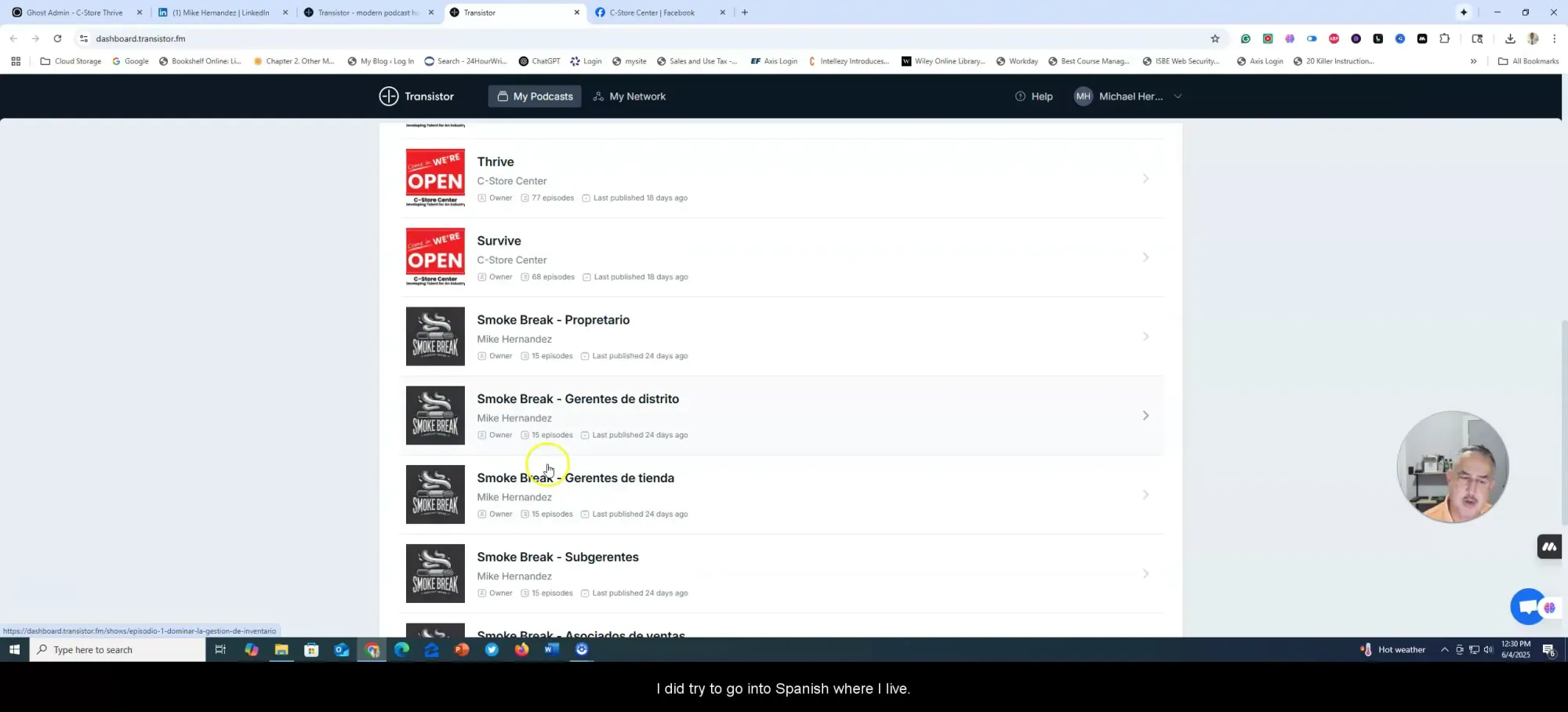Click Smoke Break Subgerentes cover art
1568x712 pixels.
[x=435, y=573]
